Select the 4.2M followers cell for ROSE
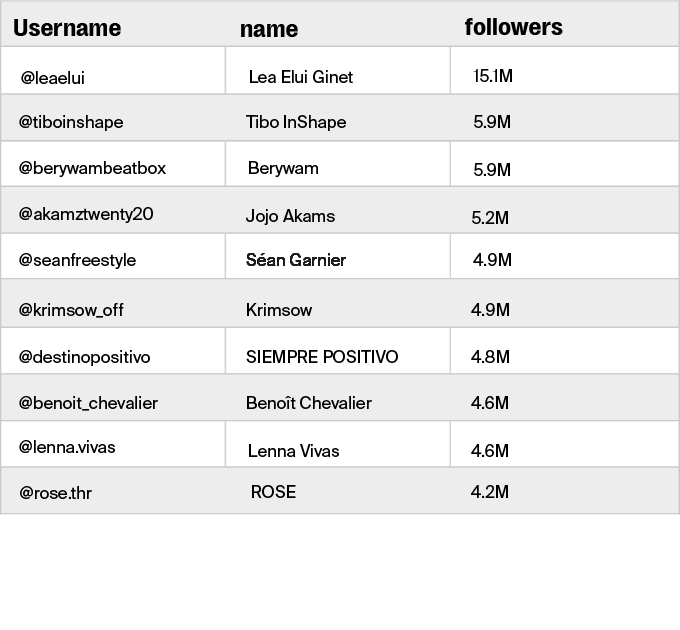 pyautogui.click(x=490, y=492)
